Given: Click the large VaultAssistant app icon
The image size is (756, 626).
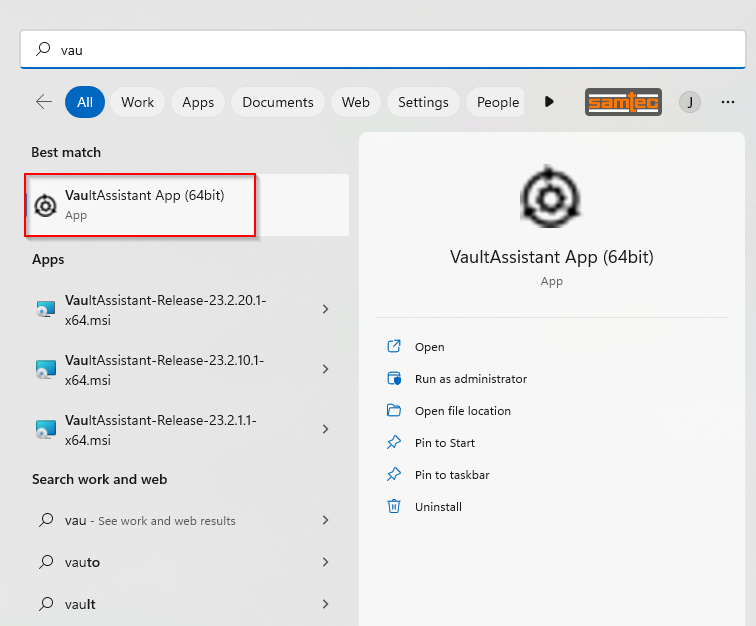Looking at the screenshot, I should pos(551,198).
